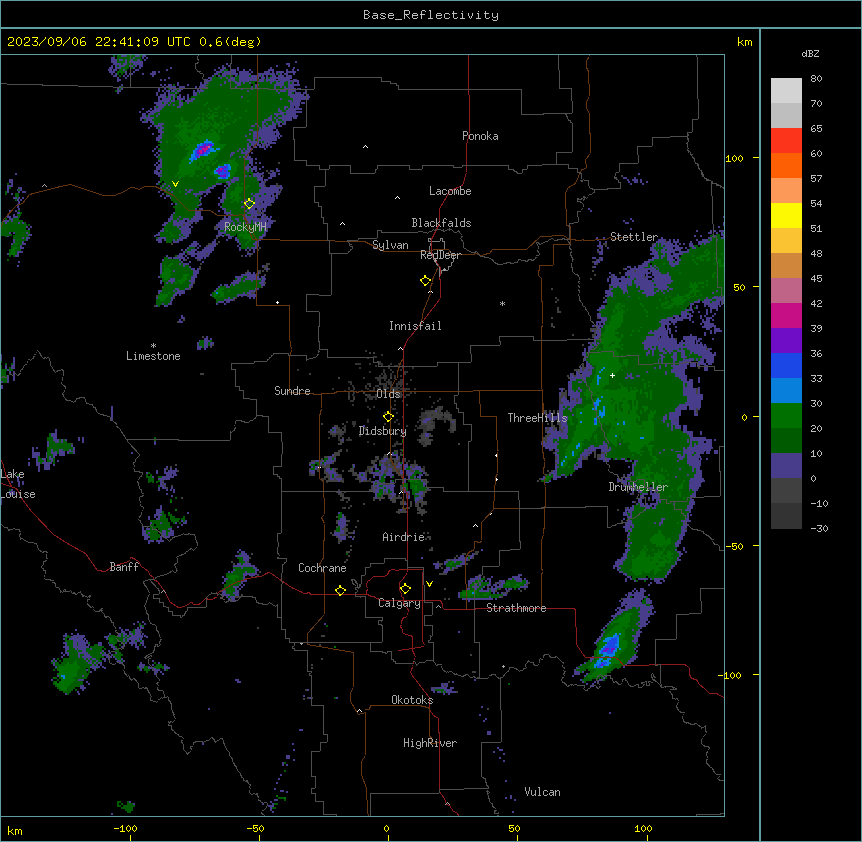Click the Sundre town label

click(x=292, y=391)
